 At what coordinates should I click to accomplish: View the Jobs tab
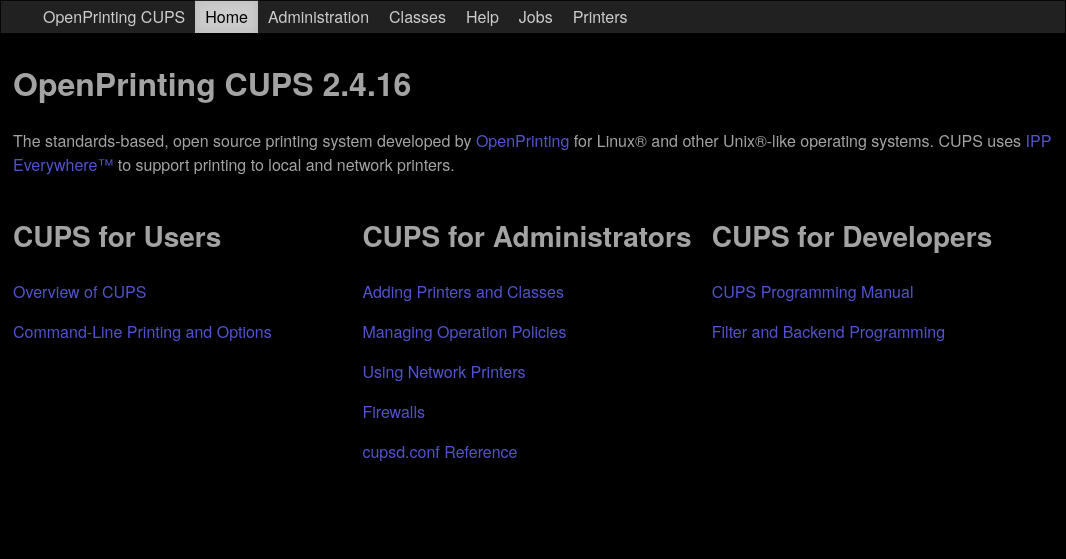pyautogui.click(x=535, y=17)
